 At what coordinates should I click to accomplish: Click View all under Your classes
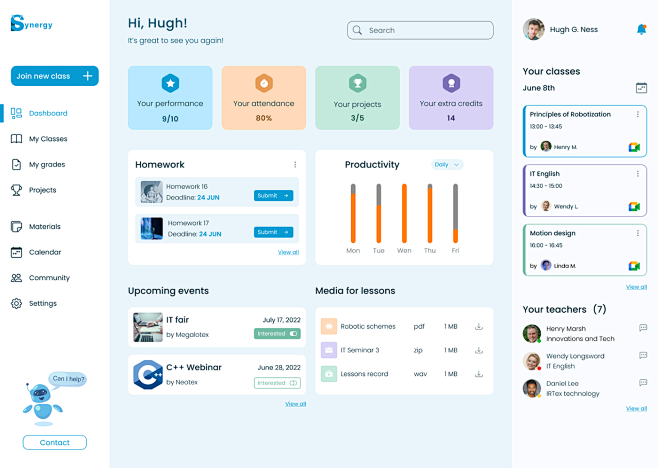click(x=636, y=287)
